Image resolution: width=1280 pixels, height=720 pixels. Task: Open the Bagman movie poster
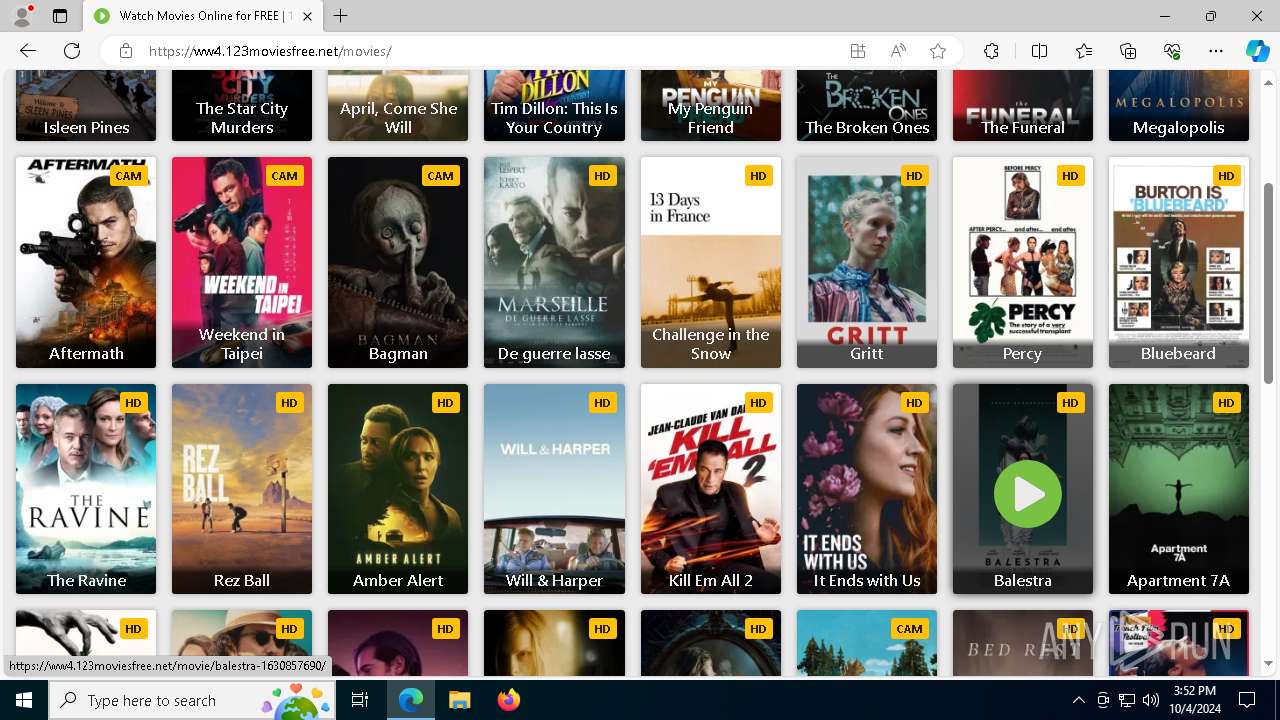pos(398,262)
